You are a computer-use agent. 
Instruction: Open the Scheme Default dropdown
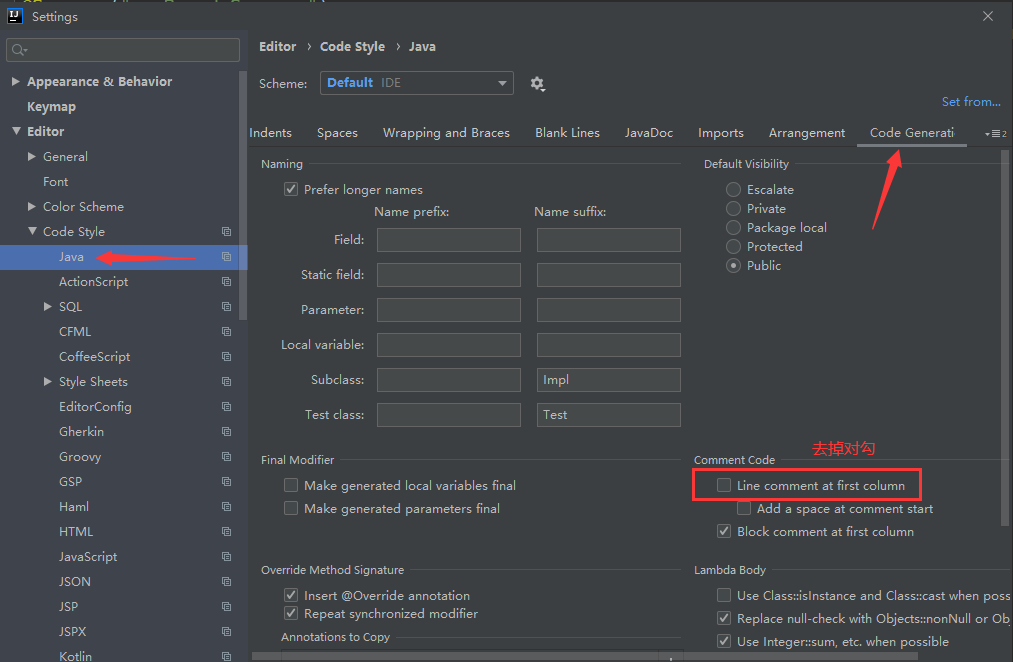tap(417, 83)
